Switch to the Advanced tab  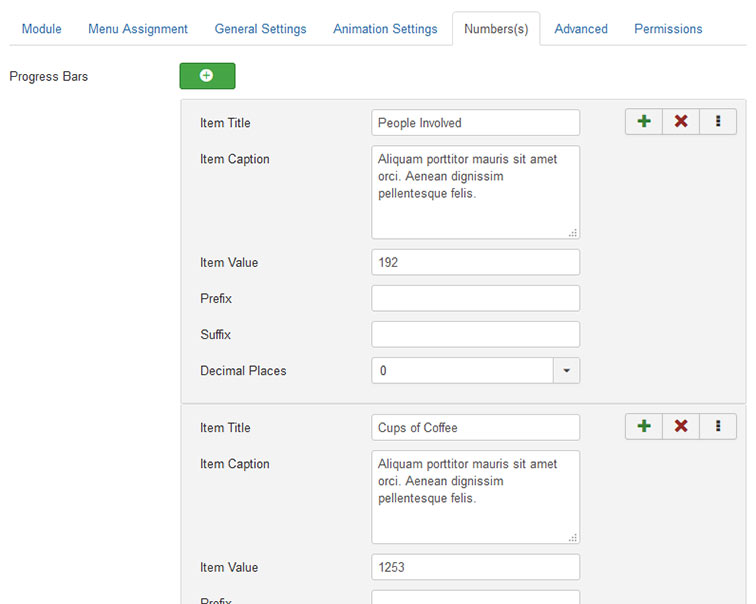click(581, 29)
